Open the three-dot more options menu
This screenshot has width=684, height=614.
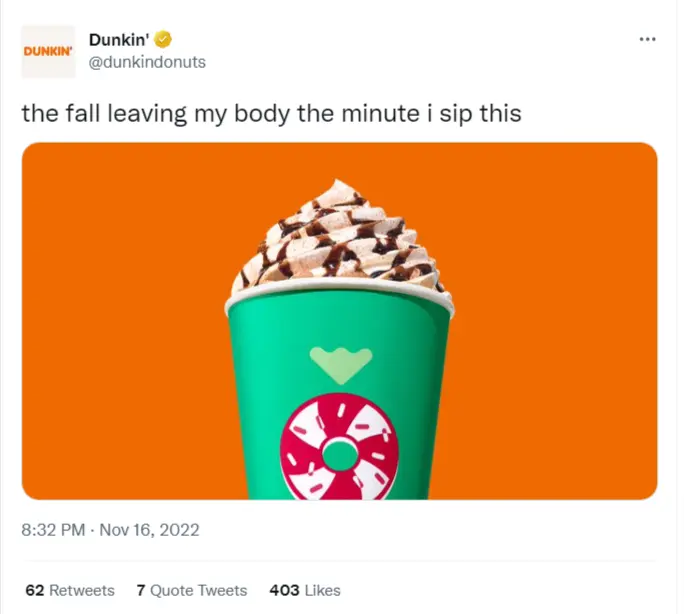pyautogui.click(x=647, y=39)
